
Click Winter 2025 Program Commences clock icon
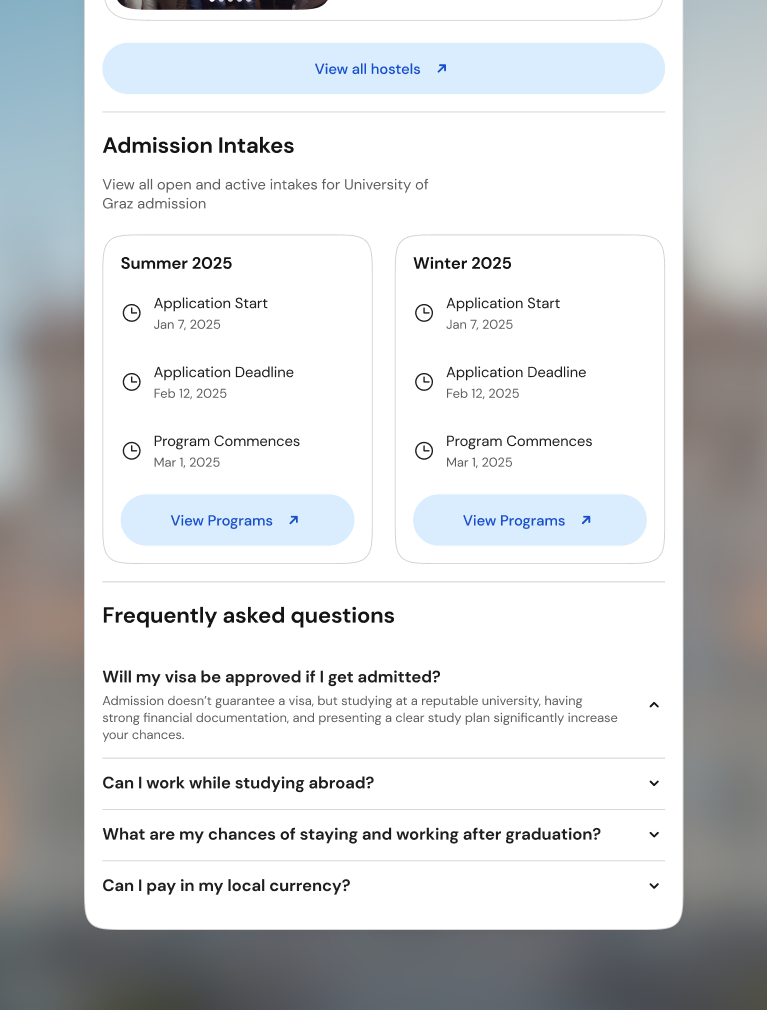pyautogui.click(x=424, y=451)
